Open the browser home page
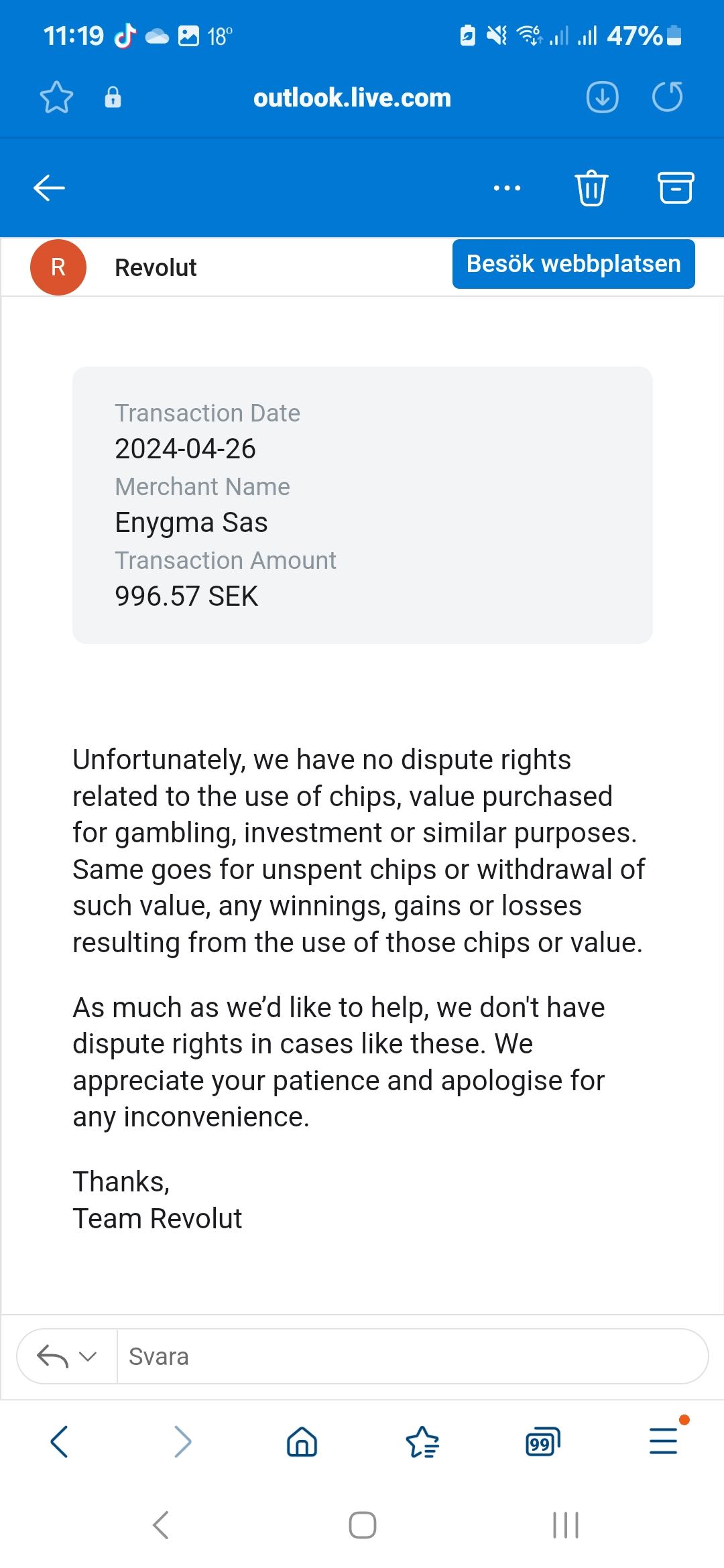 coord(302,1441)
